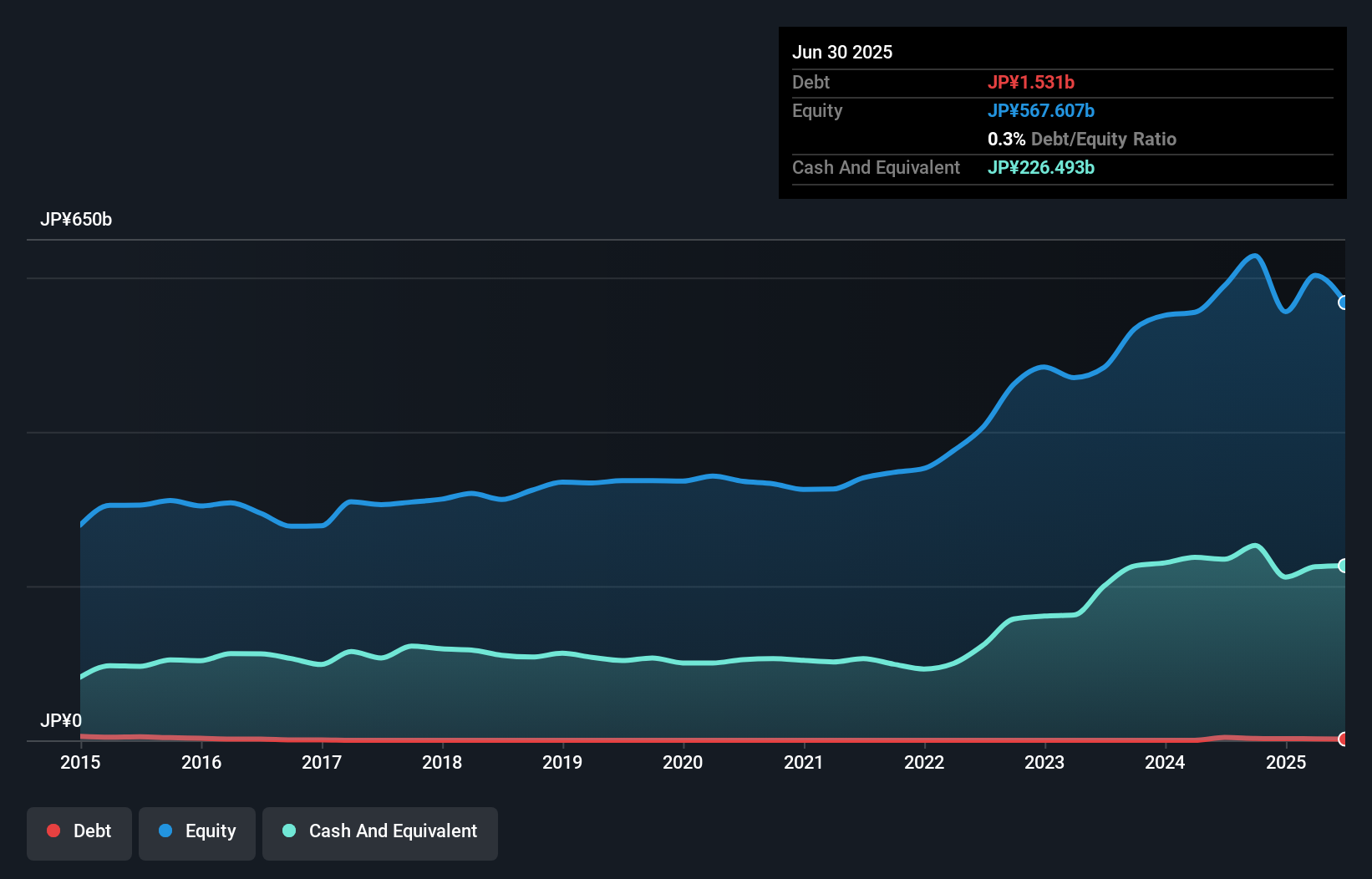Click the 2025 year axis label

pyautogui.click(x=1287, y=762)
